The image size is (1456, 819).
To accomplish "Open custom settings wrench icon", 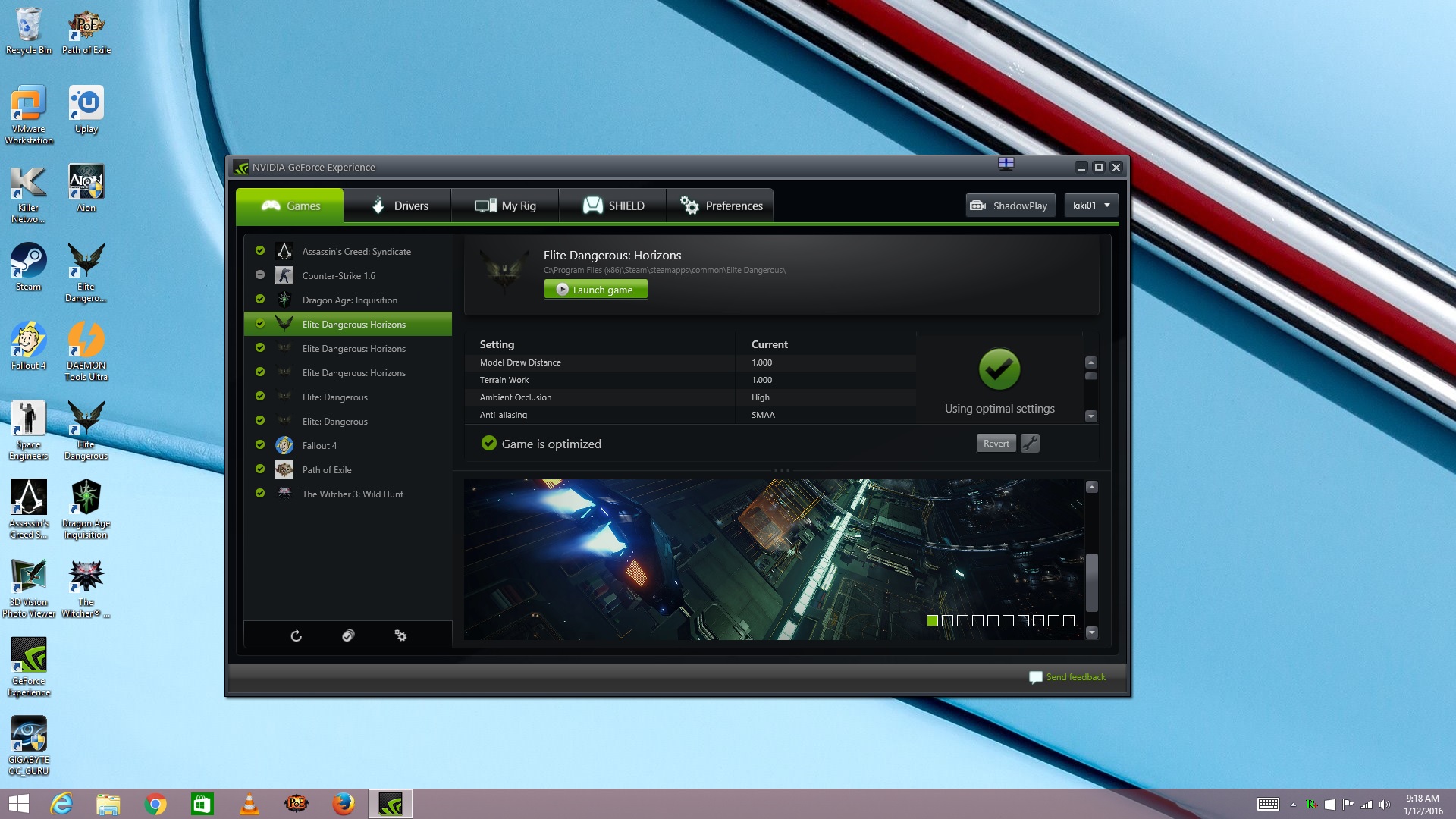I will tap(1030, 444).
